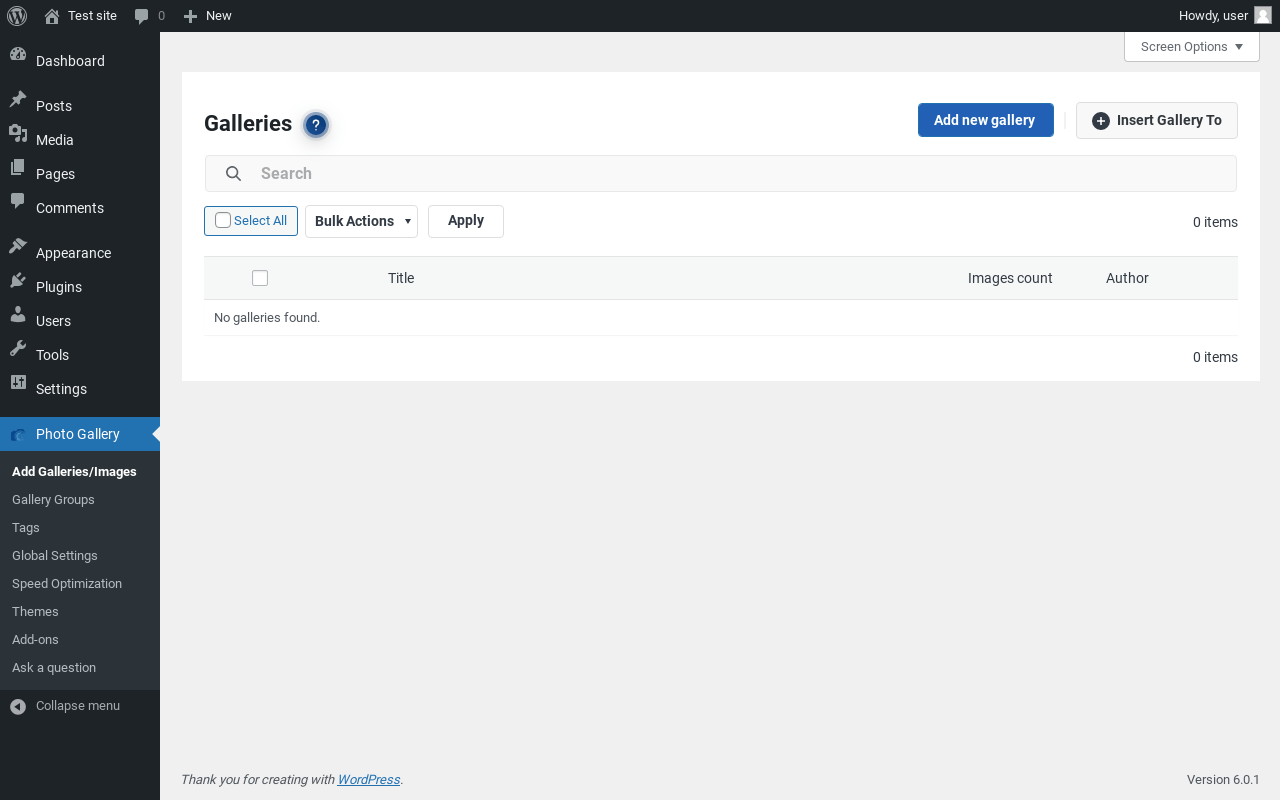Click the Dashboard gauge icon
The width and height of the screenshot is (1280, 800).
18,60
